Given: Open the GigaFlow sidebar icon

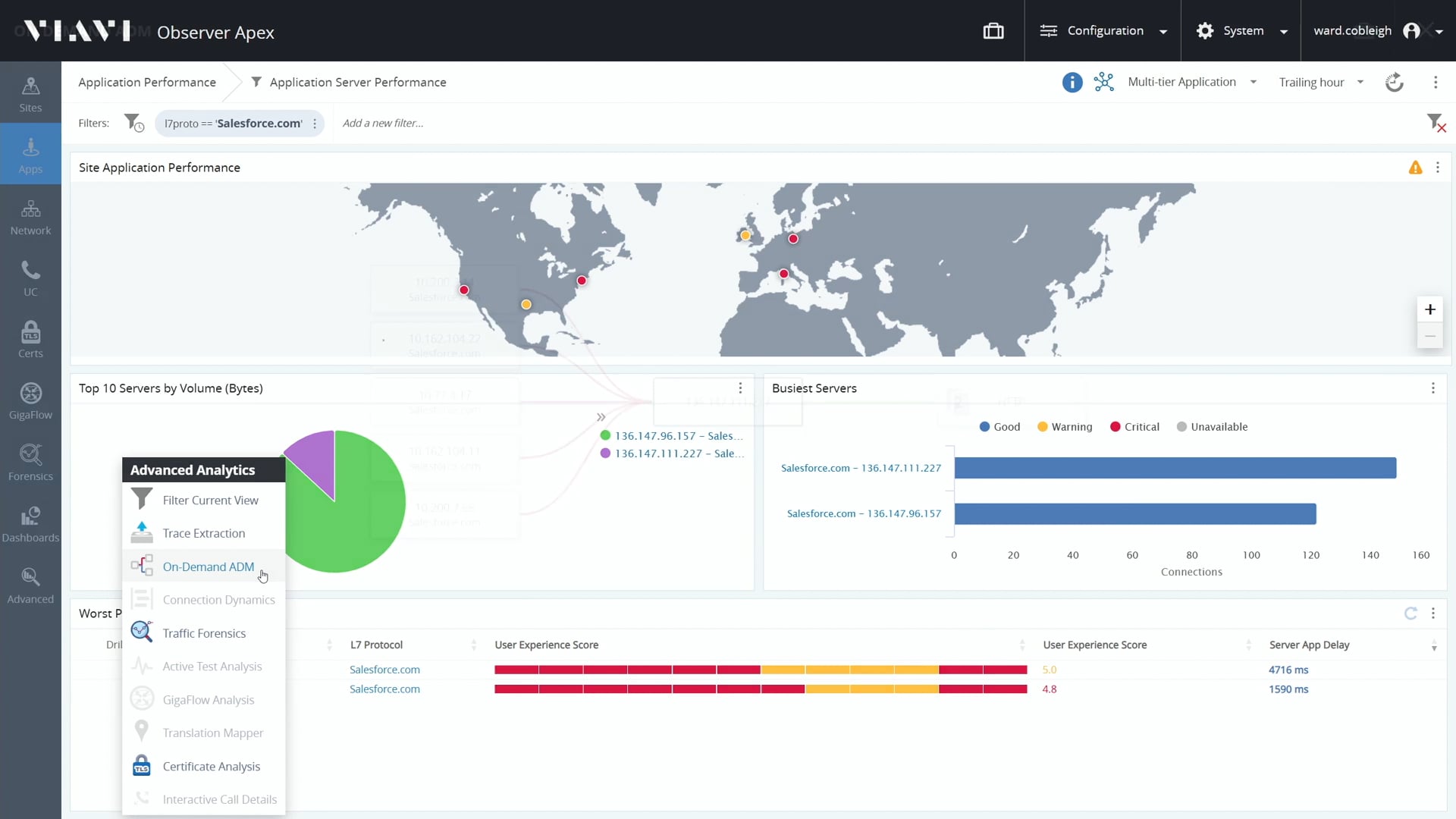Looking at the screenshot, I should click(30, 400).
